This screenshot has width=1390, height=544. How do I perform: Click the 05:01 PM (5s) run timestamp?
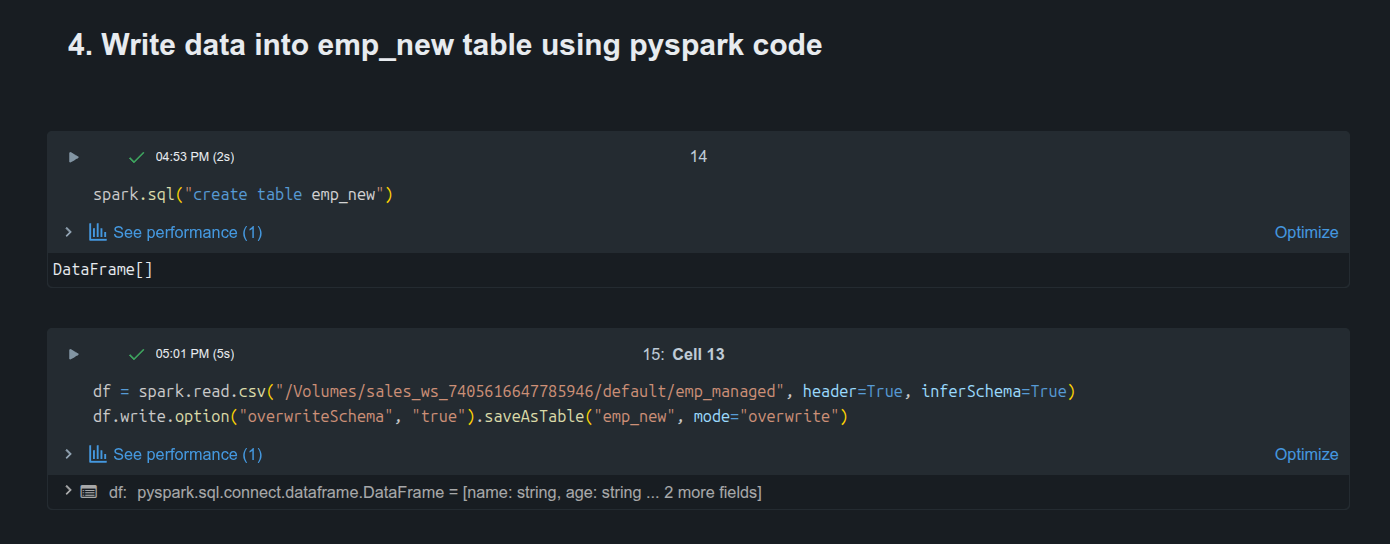point(195,354)
